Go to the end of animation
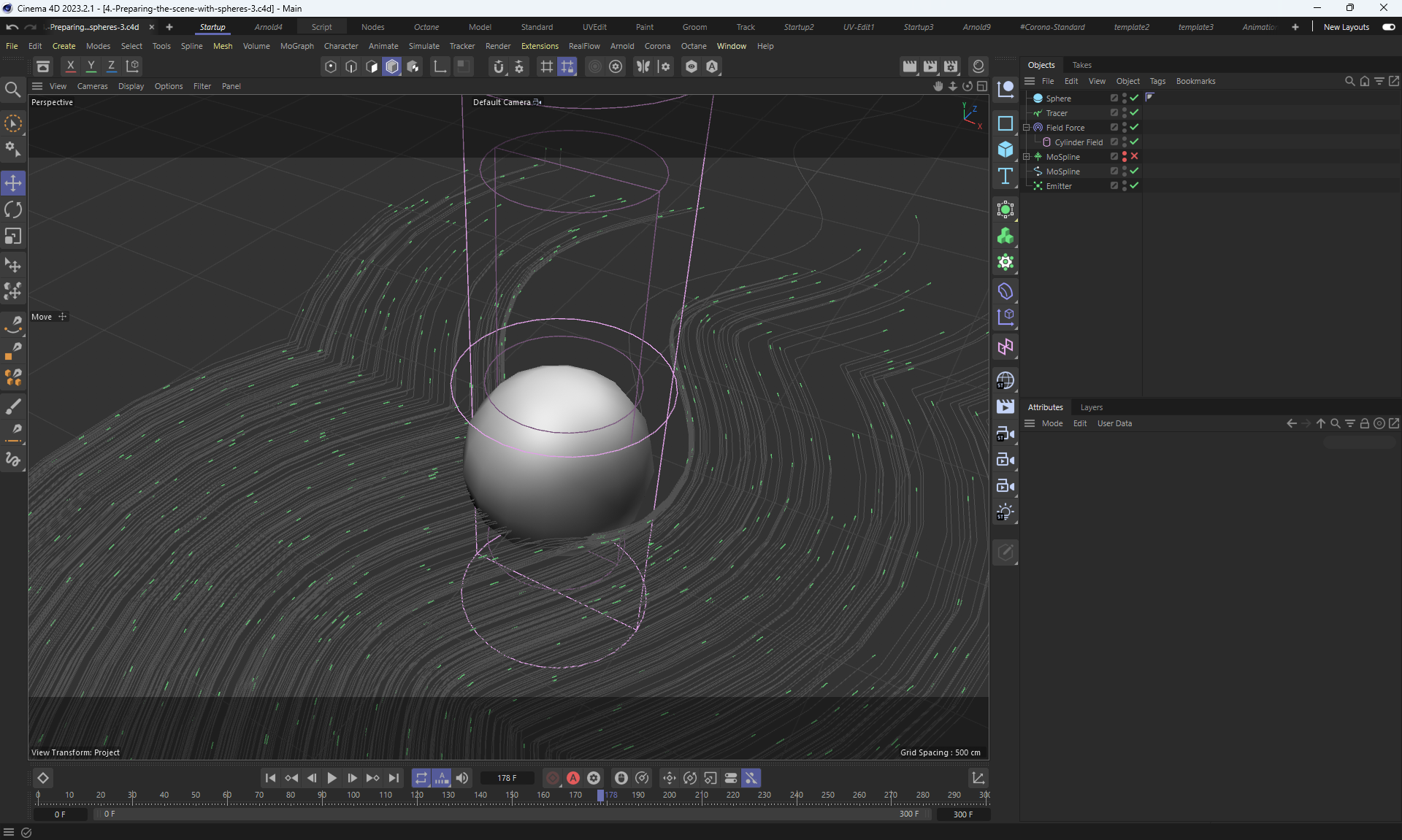Image resolution: width=1402 pixels, height=840 pixels. point(394,778)
